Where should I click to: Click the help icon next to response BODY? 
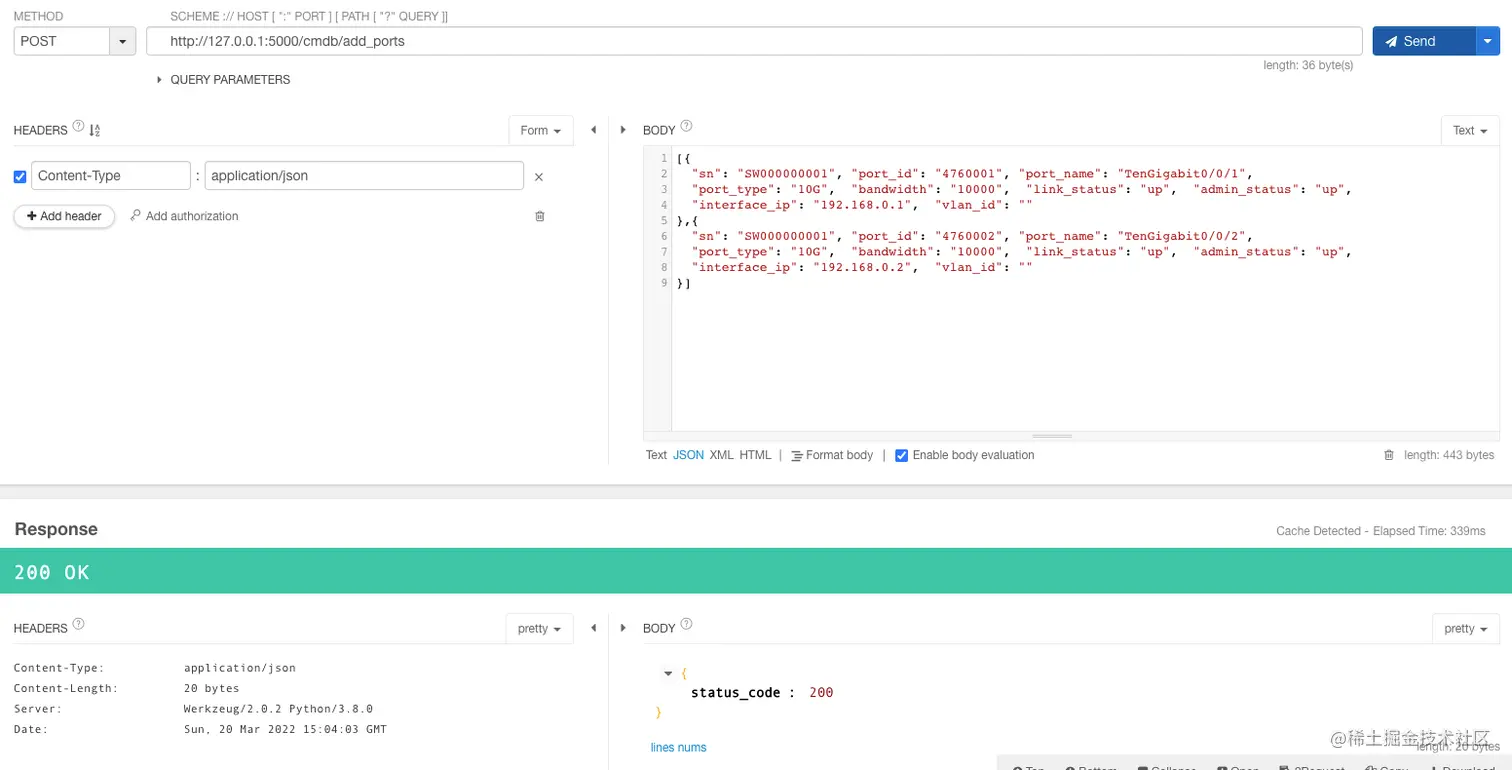[x=686, y=625]
